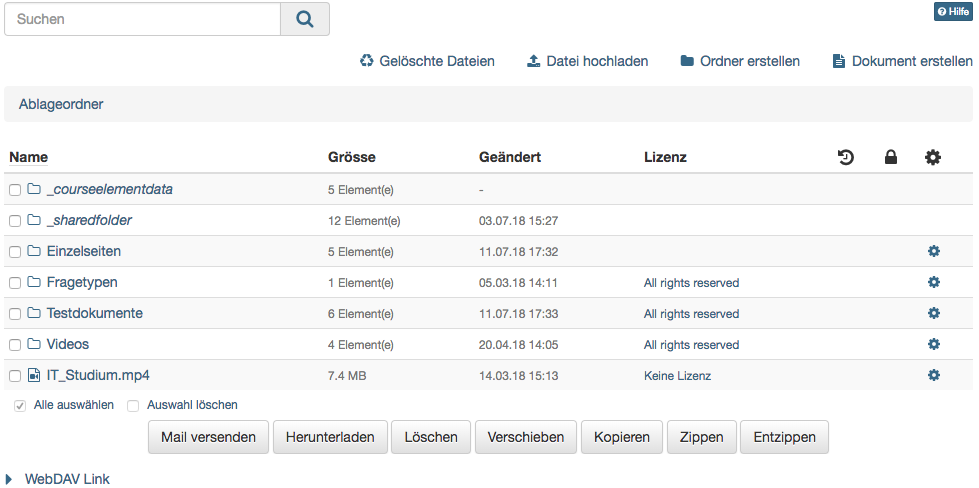Focus the Suchen search field
The width and height of the screenshot is (979, 488).
pyautogui.click(x=143, y=19)
